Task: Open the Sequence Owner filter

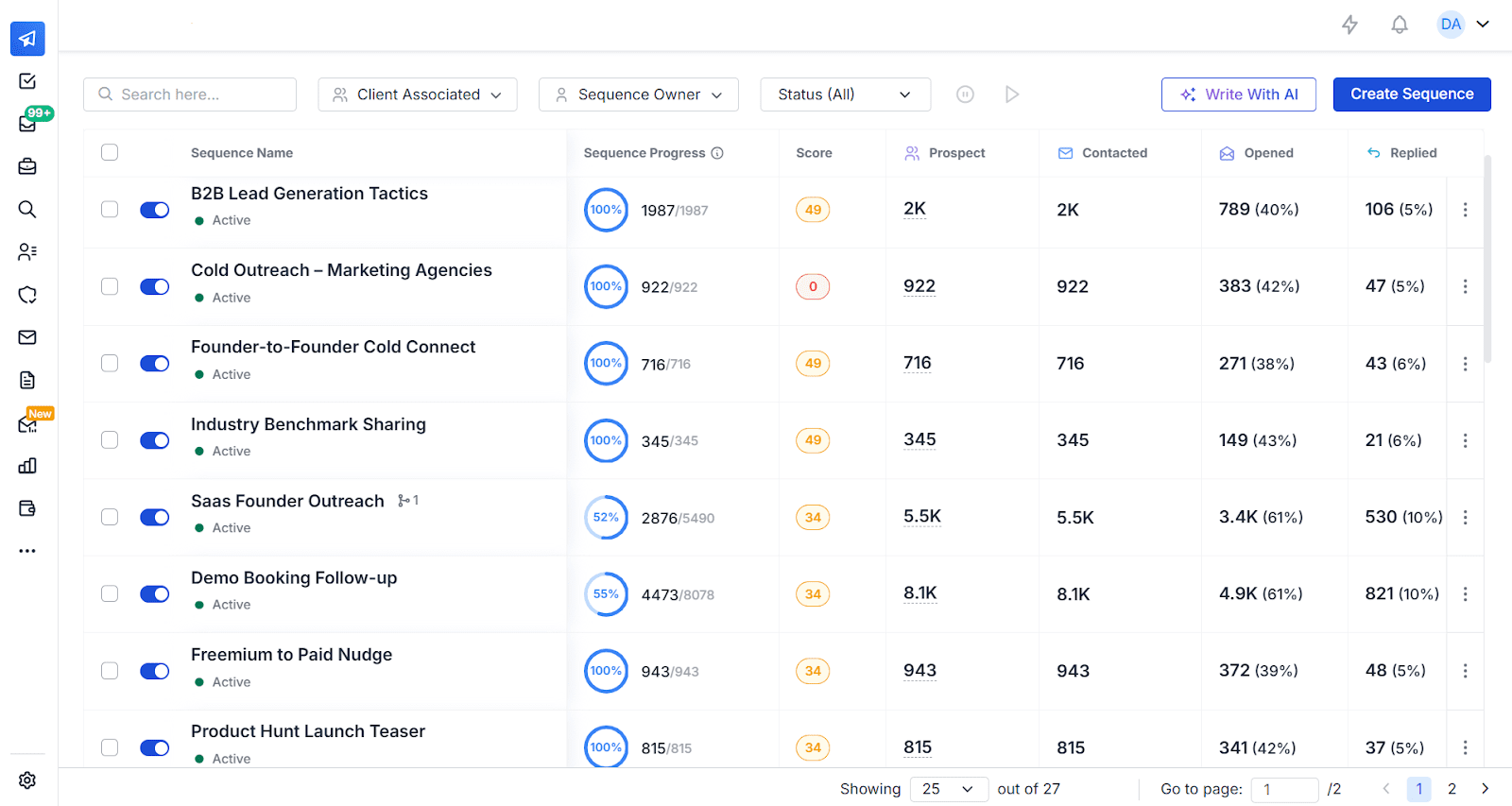Action: (x=639, y=94)
